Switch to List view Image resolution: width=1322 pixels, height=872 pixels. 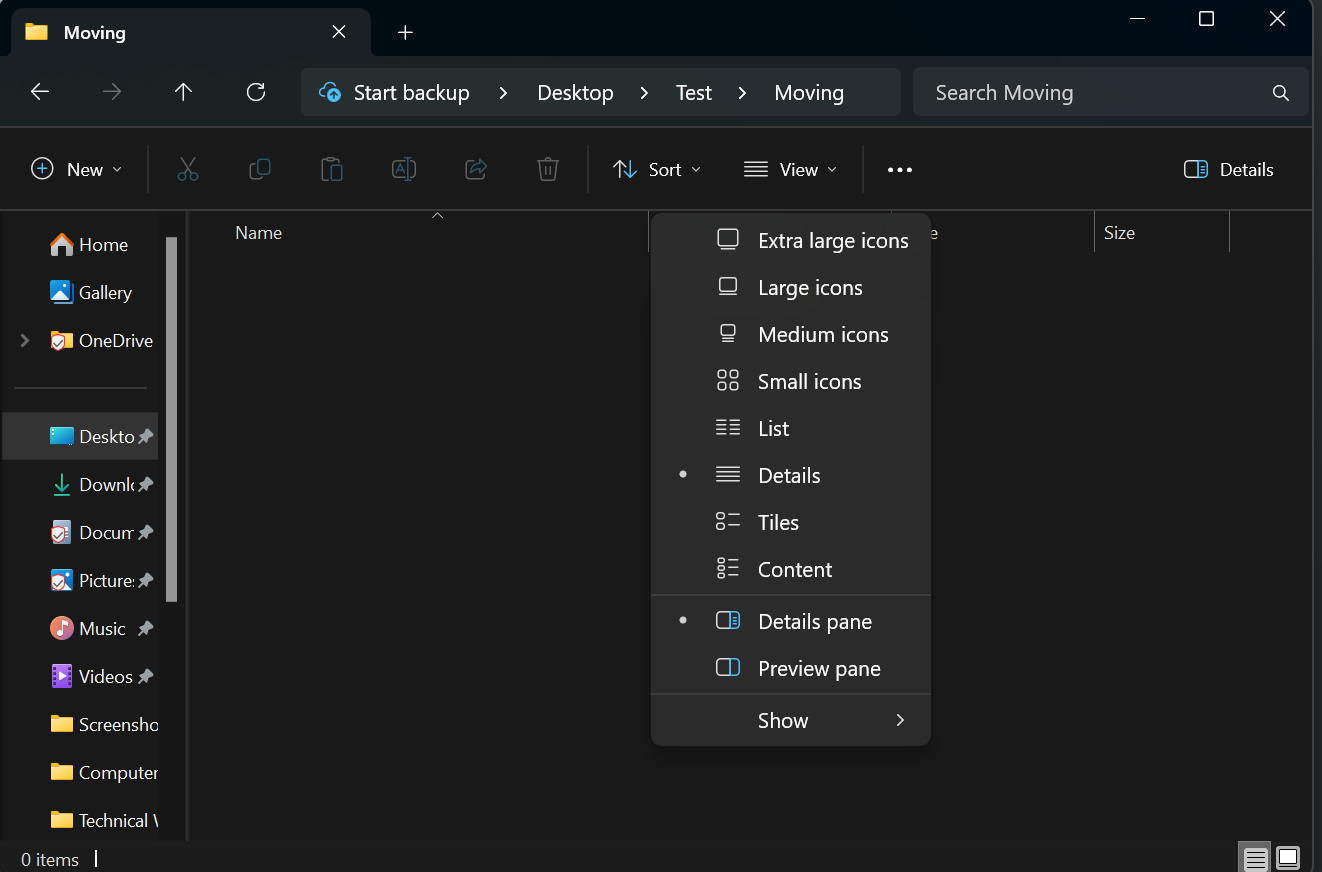click(x=791, y=429)
